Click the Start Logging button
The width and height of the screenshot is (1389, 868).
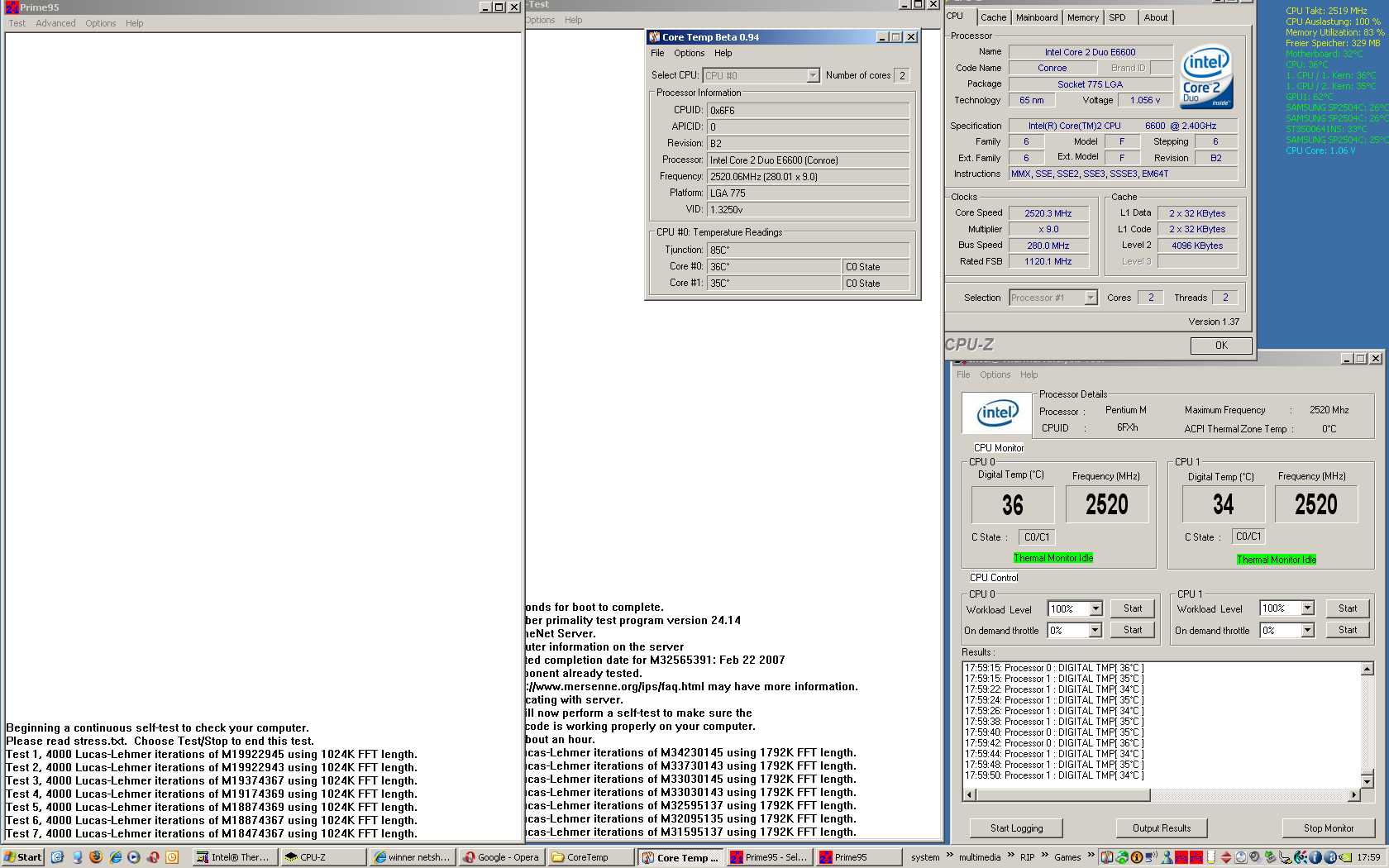[1017, 828]
